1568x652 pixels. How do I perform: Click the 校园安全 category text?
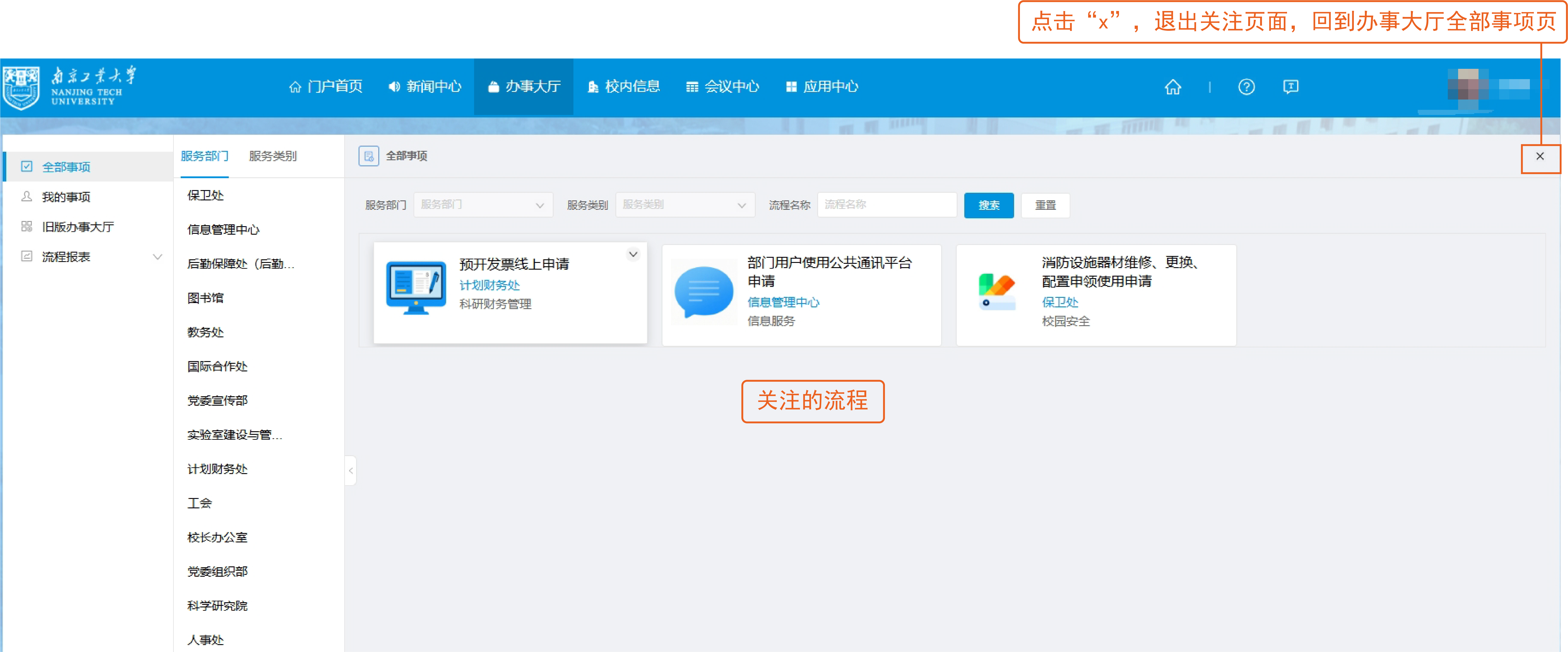(x=1066, y=321)
